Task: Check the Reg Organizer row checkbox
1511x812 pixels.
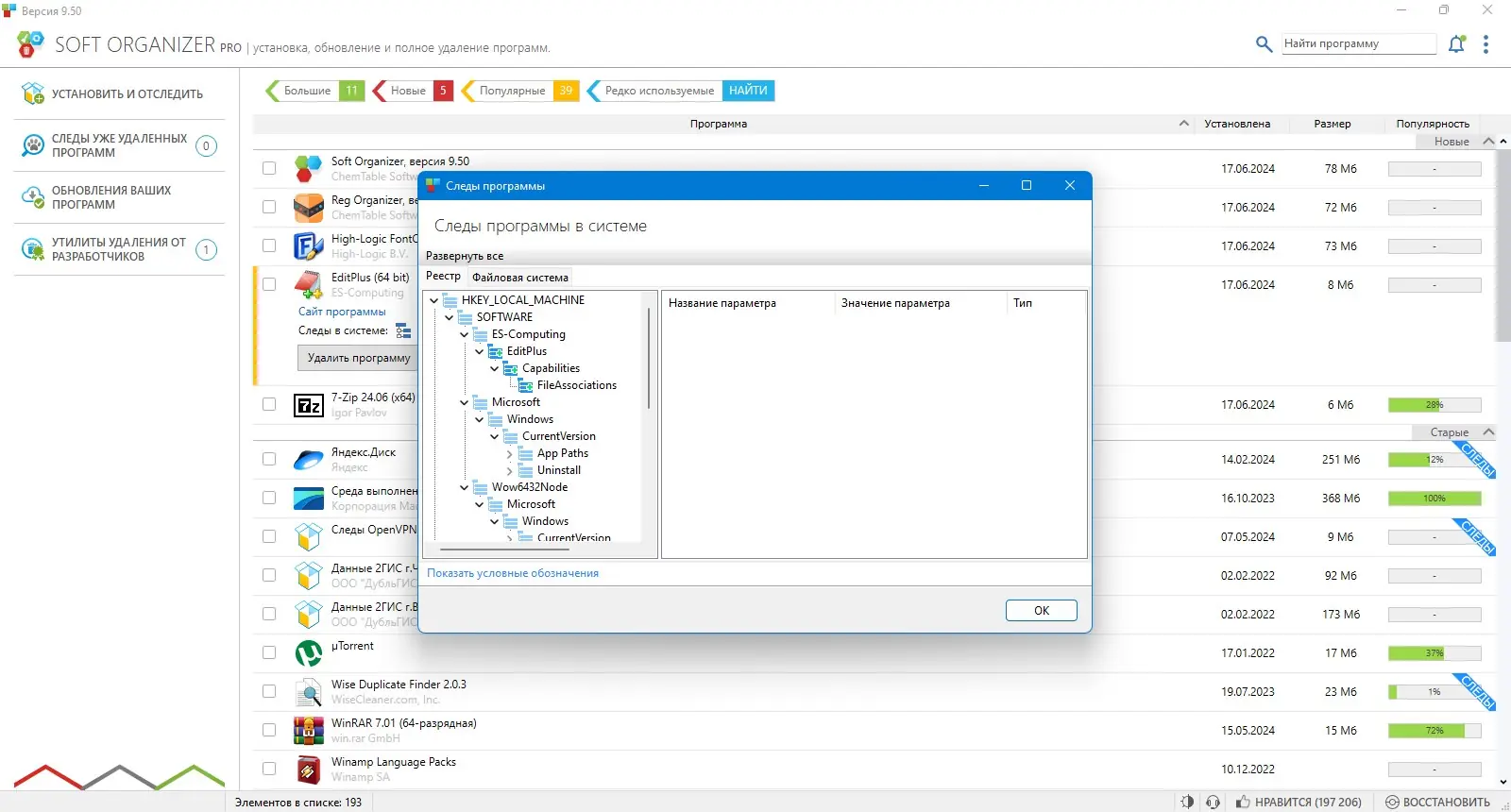Action: coord(269,208)
